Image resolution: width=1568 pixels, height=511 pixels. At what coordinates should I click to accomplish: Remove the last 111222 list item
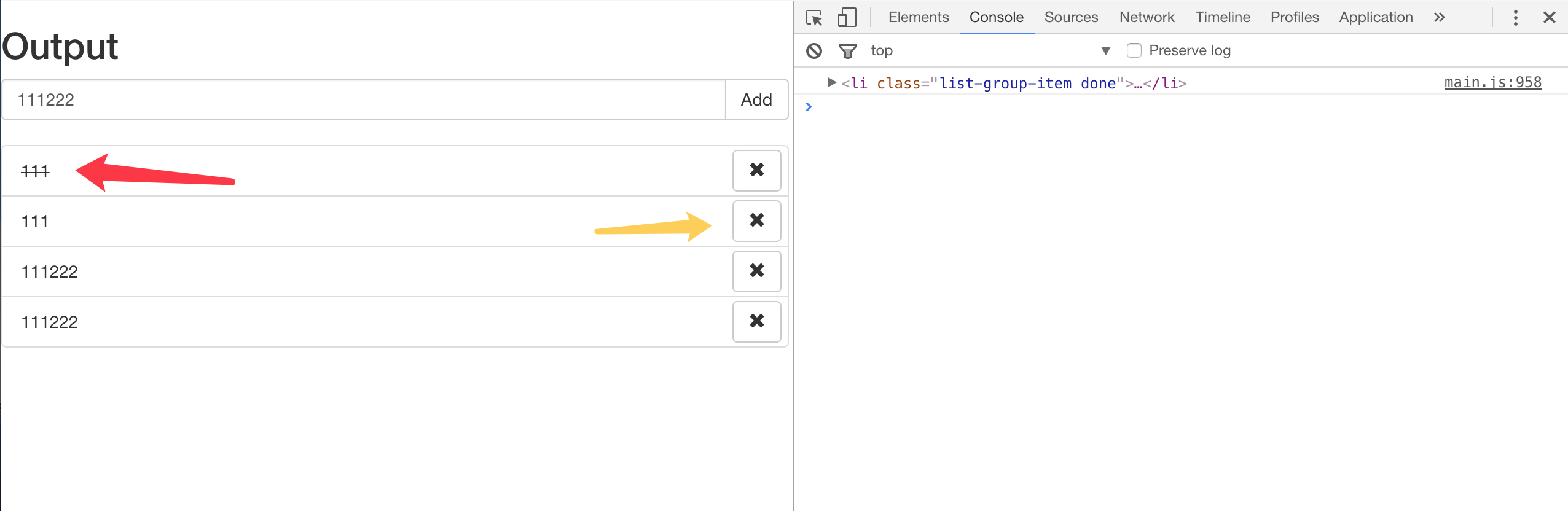pyautogui.click(x=756, y=321)
